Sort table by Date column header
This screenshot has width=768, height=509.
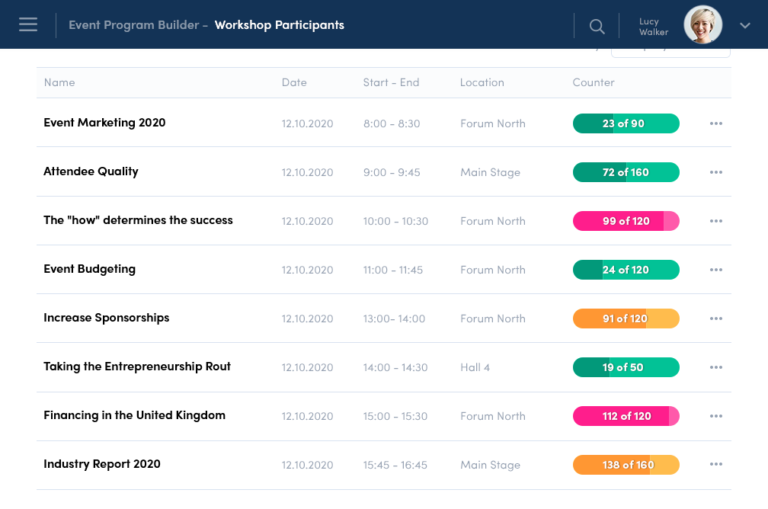tap(294, 83)
